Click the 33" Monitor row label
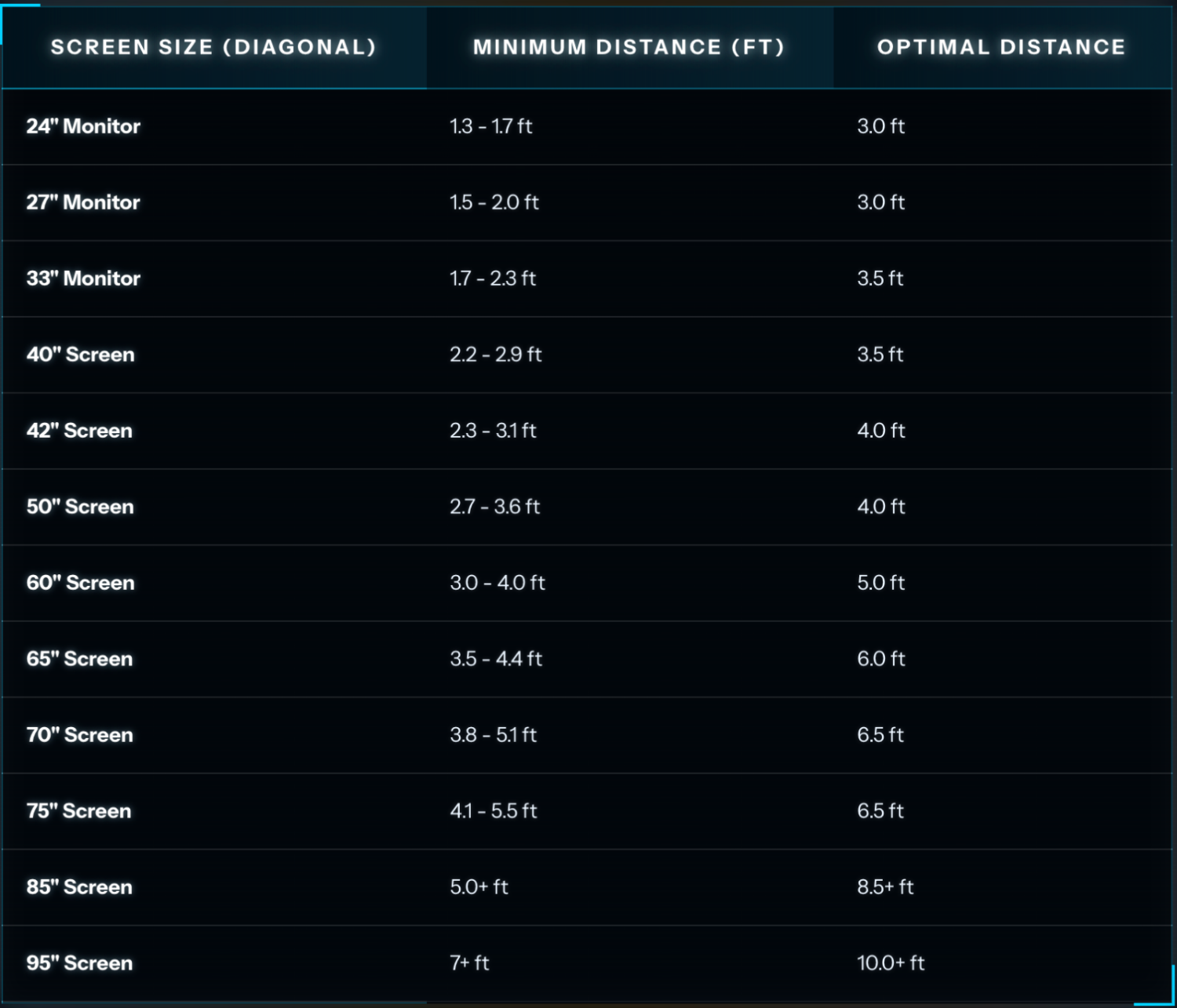This screenshot has width=1177, height=1008. [x=83, y=278]
